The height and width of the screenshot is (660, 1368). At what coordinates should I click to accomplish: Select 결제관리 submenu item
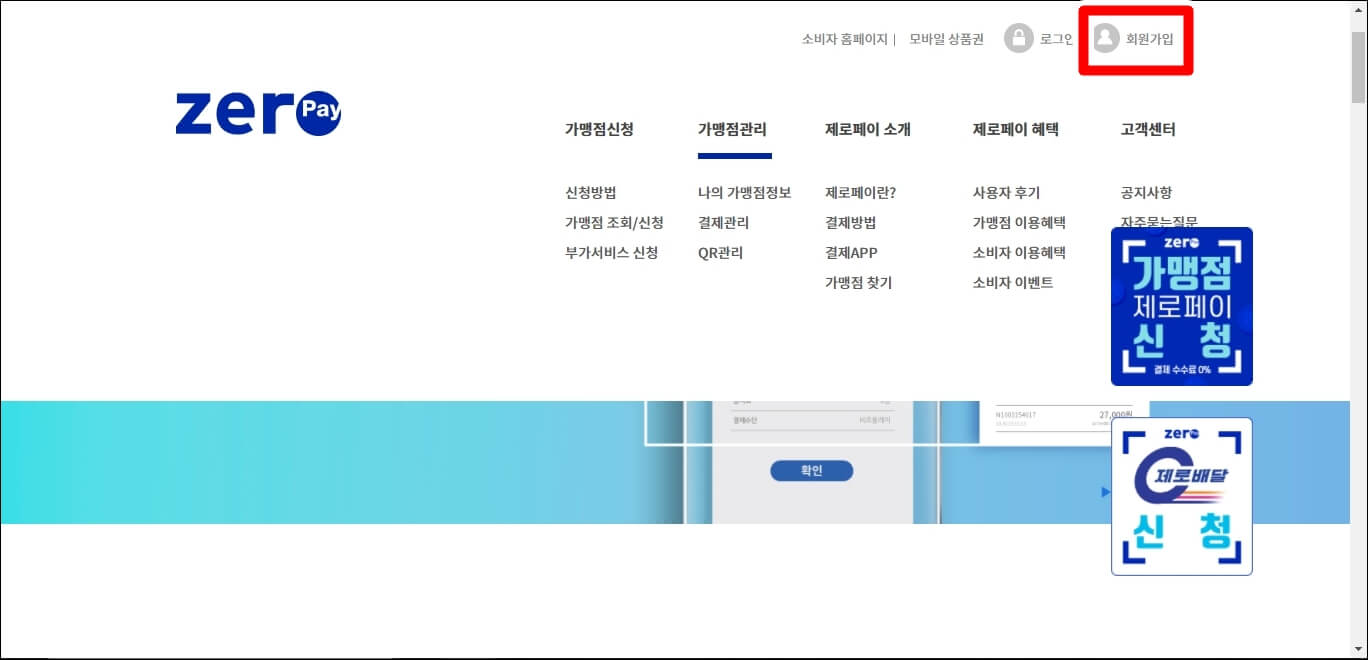(x=724, y=223)
